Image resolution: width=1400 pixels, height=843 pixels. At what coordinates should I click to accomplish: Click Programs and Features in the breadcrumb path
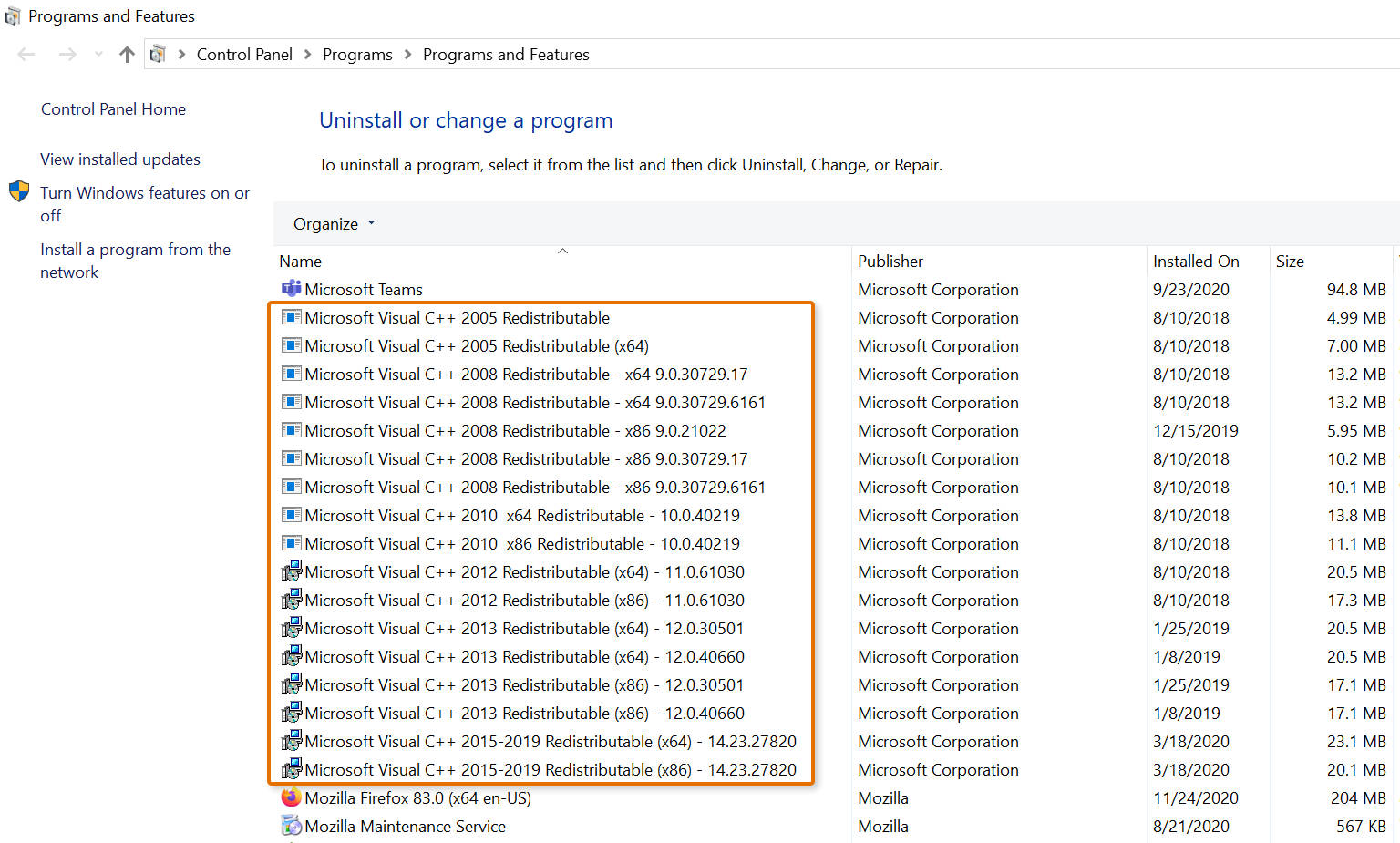point(506,54)
